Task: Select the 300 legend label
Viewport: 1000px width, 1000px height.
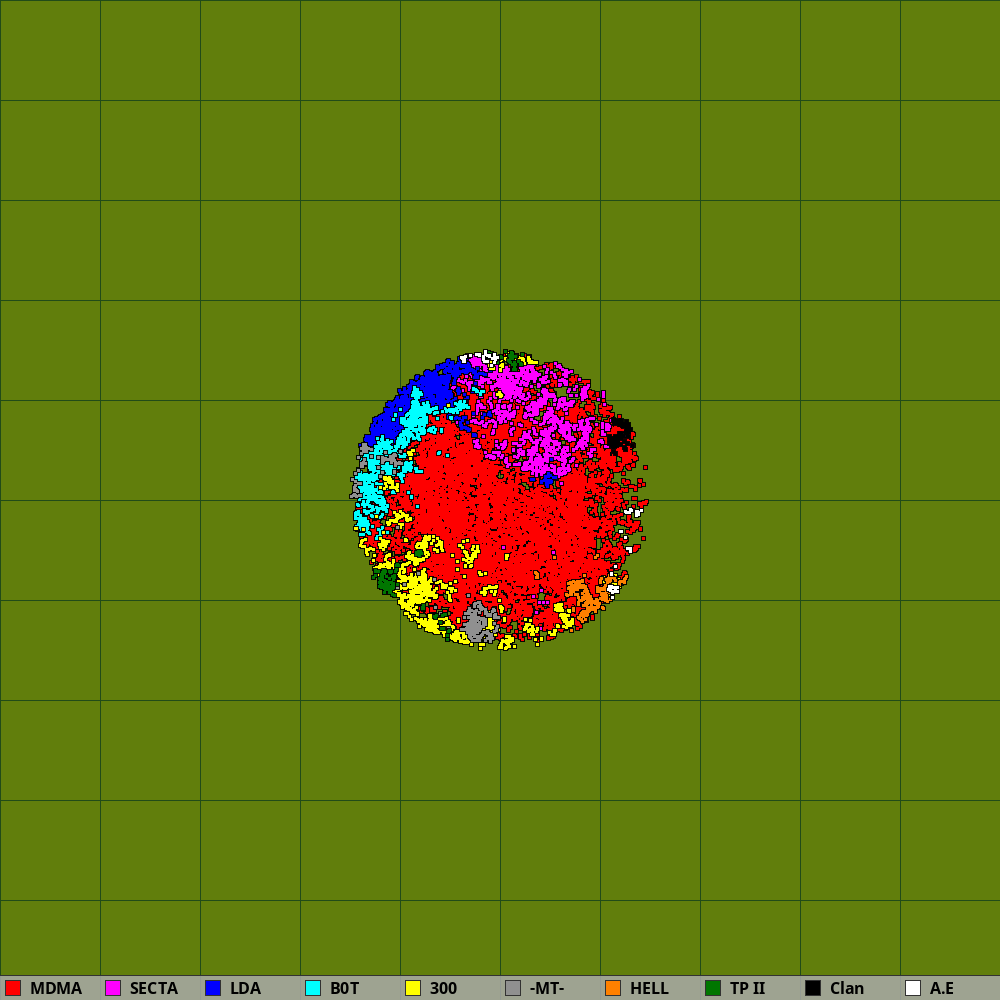Action: coord(443,989)
